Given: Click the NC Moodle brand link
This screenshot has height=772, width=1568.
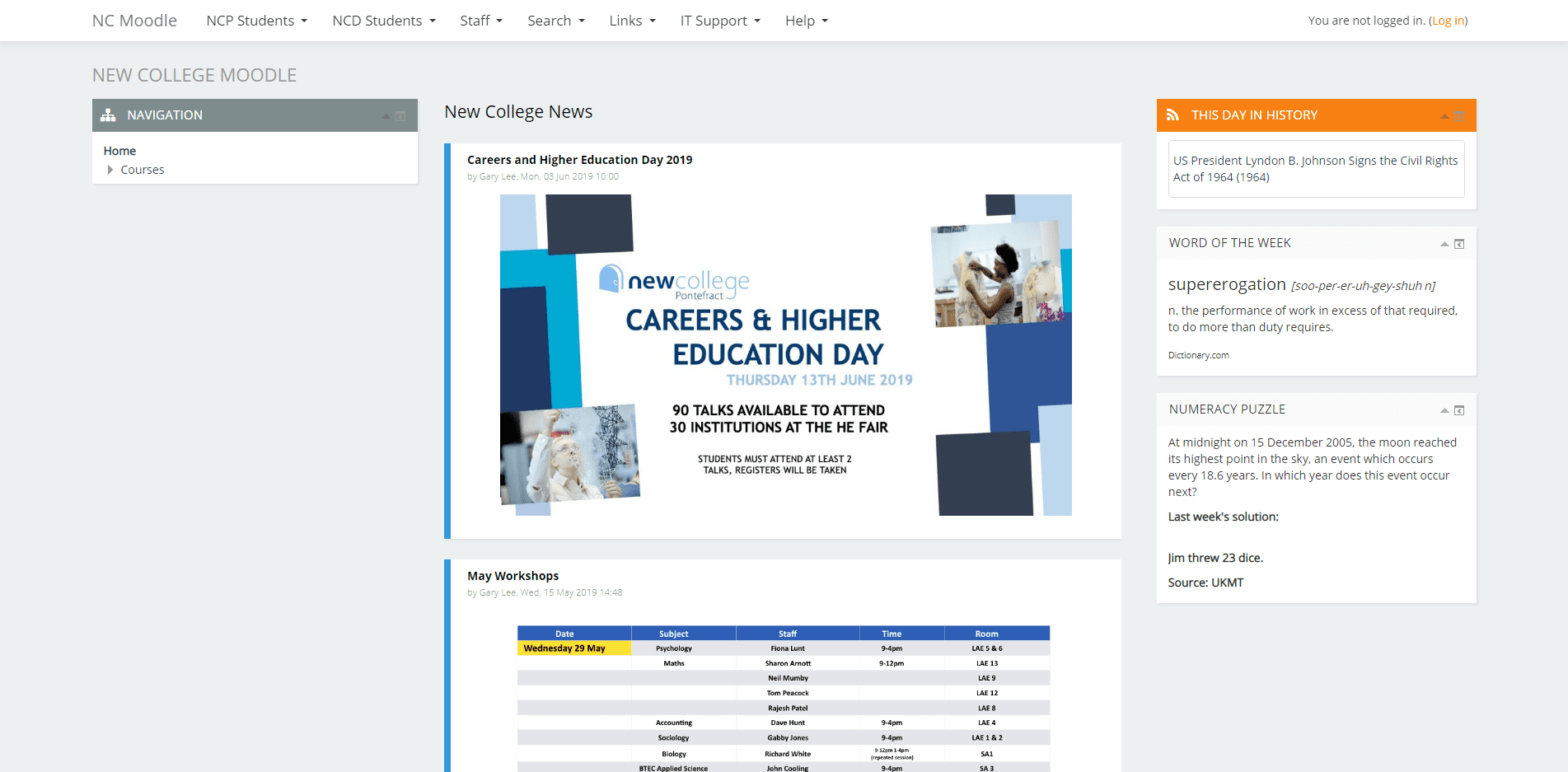Looking at the screenshot, I should click(x=134, y=21).
